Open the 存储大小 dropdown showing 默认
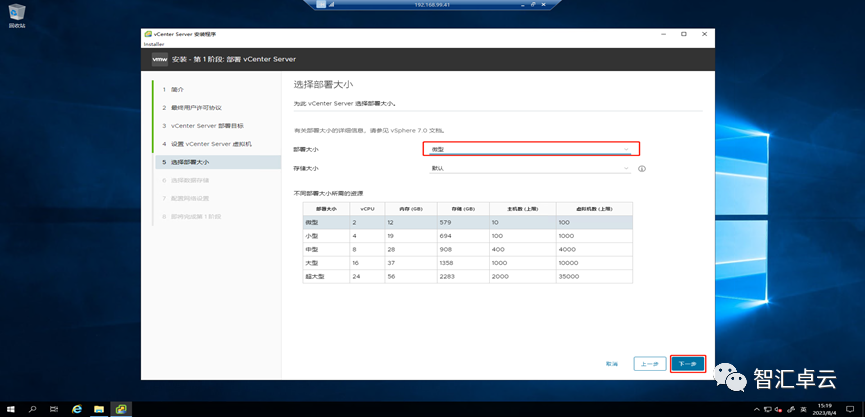 [531, 168]
